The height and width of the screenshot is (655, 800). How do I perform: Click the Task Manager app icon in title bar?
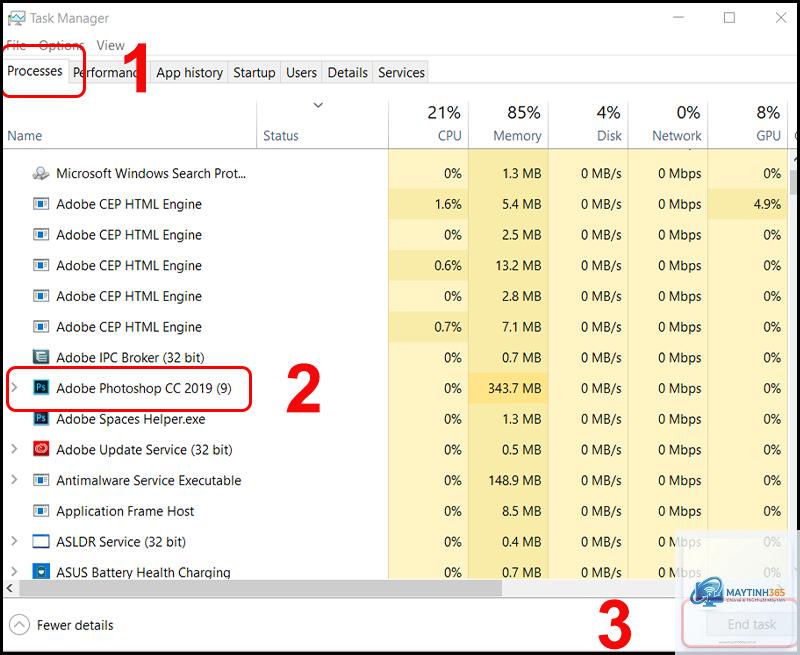[x=16, y=18]
